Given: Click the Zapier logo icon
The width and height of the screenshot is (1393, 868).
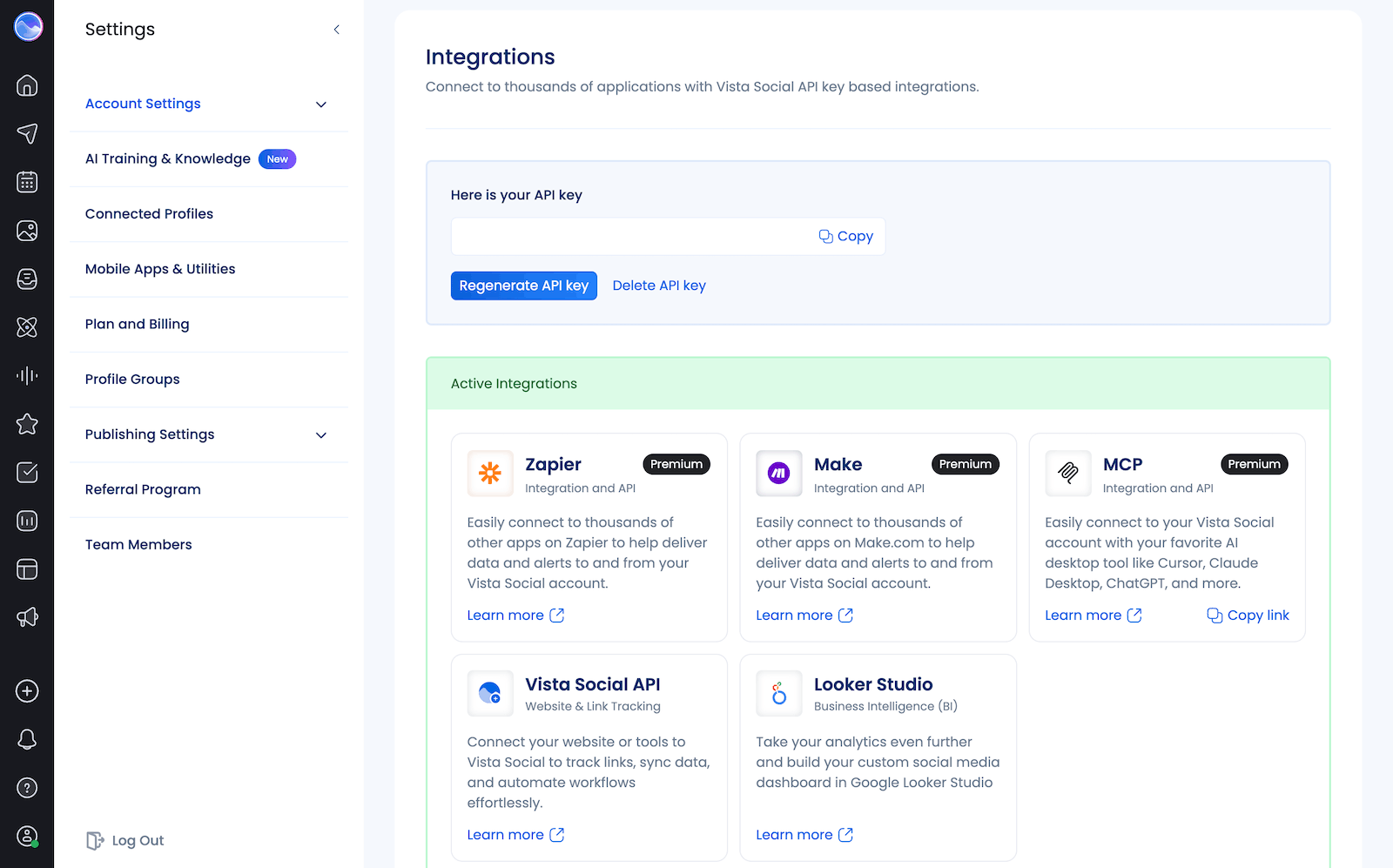Looking at the screenshot, I should pyautogui.click(x=490, y=473).
